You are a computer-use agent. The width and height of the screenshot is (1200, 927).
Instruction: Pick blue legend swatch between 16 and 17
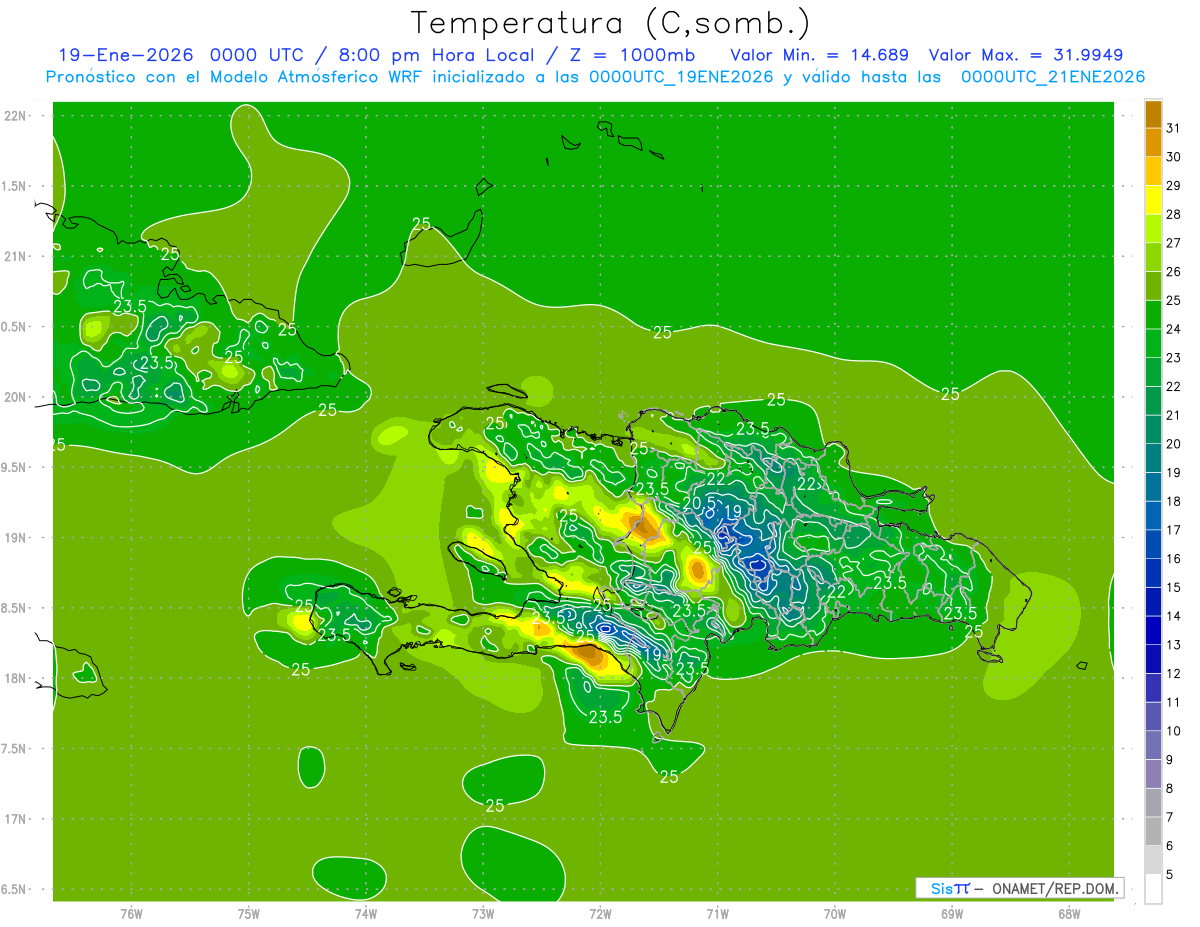click(x=1153, y=545)
